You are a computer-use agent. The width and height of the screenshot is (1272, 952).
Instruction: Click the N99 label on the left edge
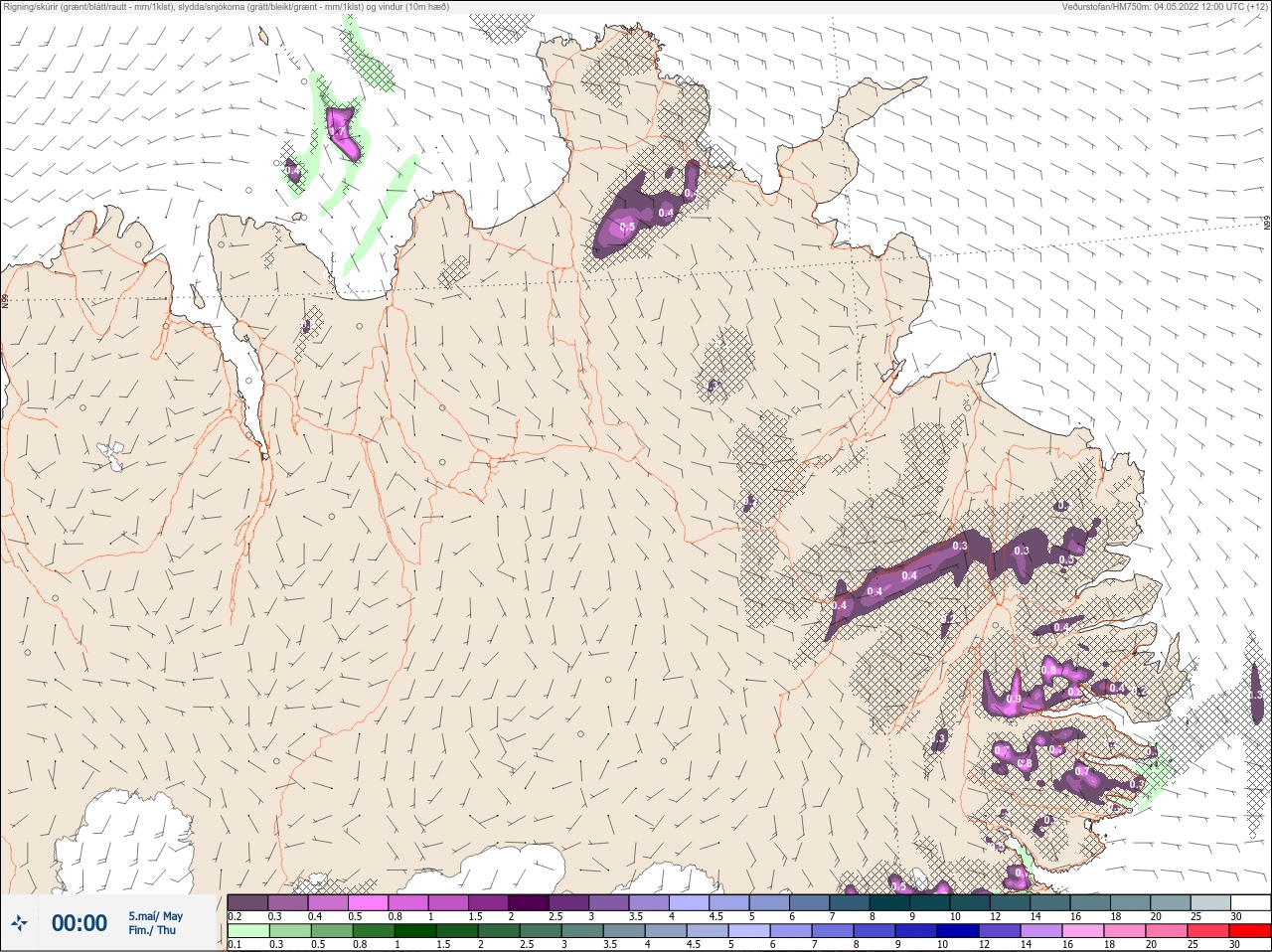pyautogui.click(x=5, y=299)
